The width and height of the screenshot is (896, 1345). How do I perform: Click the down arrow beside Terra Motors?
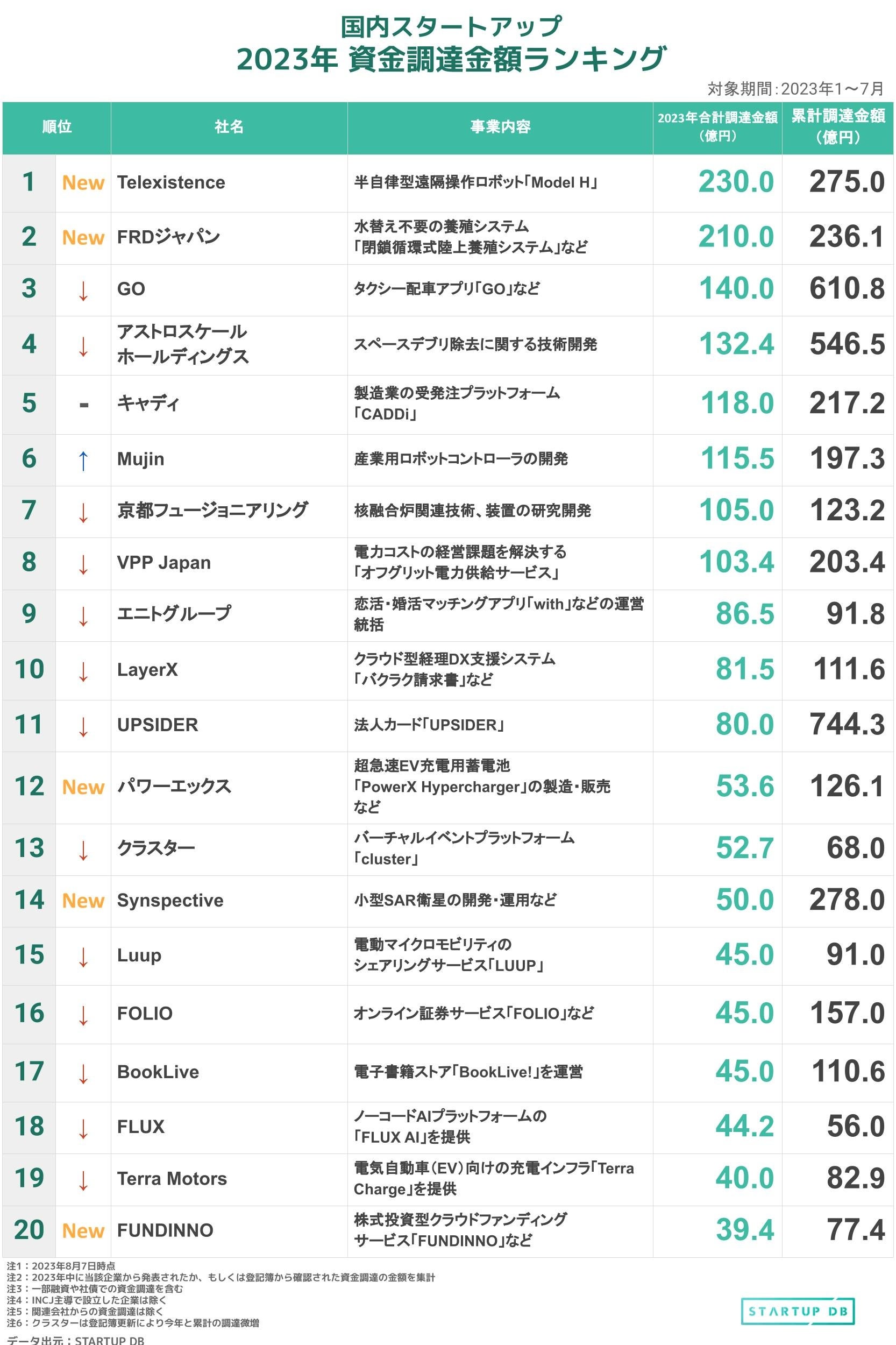[x=83, y=1179]
